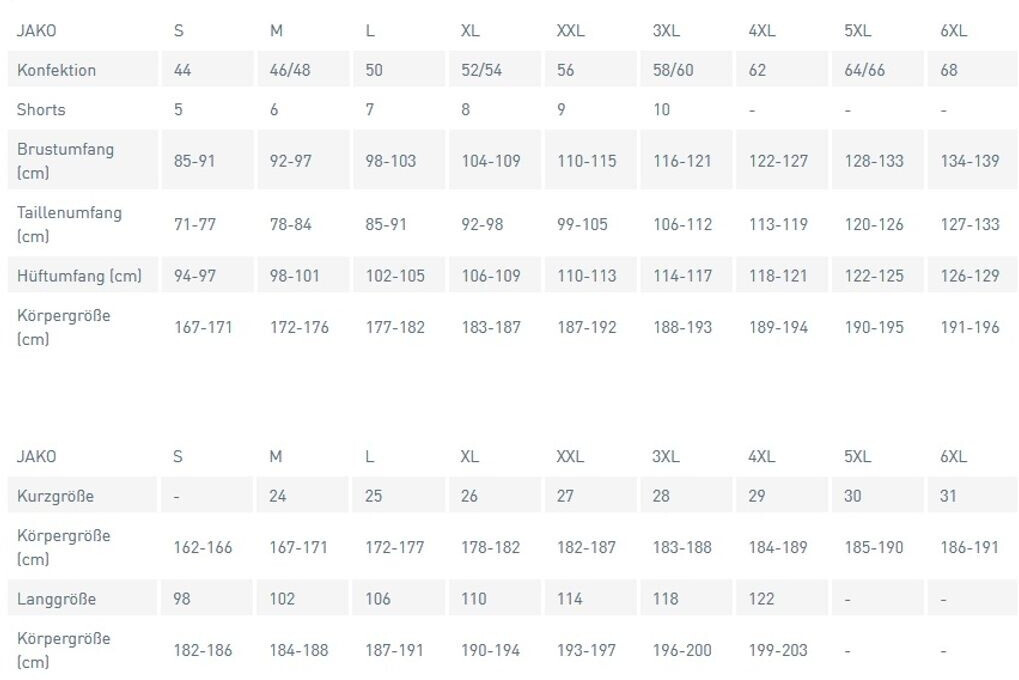The height and width of the screenshot is (680, 1019).
Task: Click the 6XL header in bottom table
Action: tap(953, 456)
